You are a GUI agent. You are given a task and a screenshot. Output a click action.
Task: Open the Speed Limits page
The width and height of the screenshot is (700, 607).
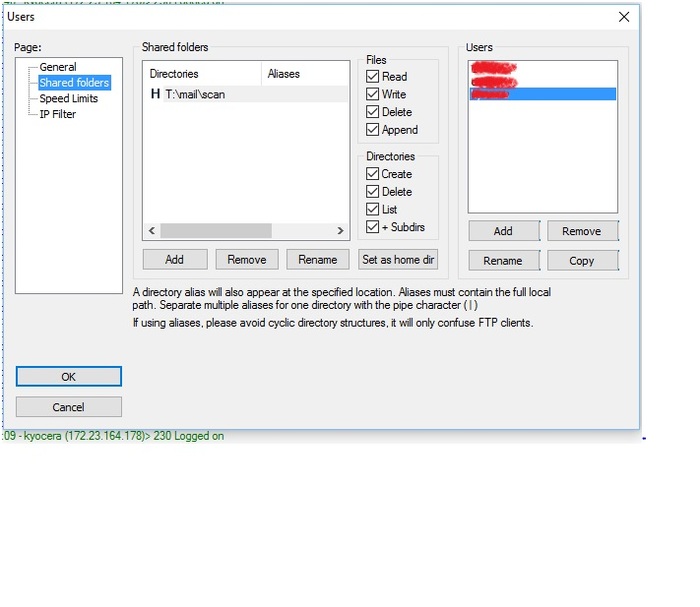[x=68, y=98]
